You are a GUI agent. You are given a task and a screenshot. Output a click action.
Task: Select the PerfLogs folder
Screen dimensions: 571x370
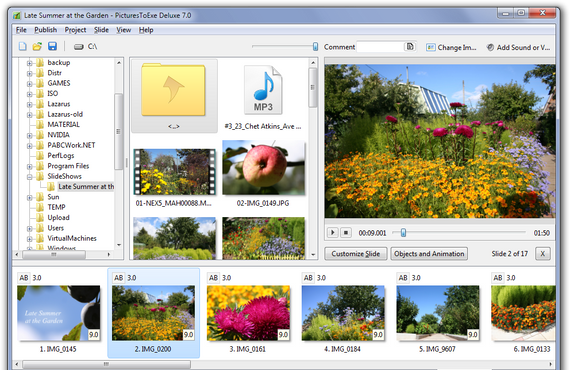click(60, 156)
